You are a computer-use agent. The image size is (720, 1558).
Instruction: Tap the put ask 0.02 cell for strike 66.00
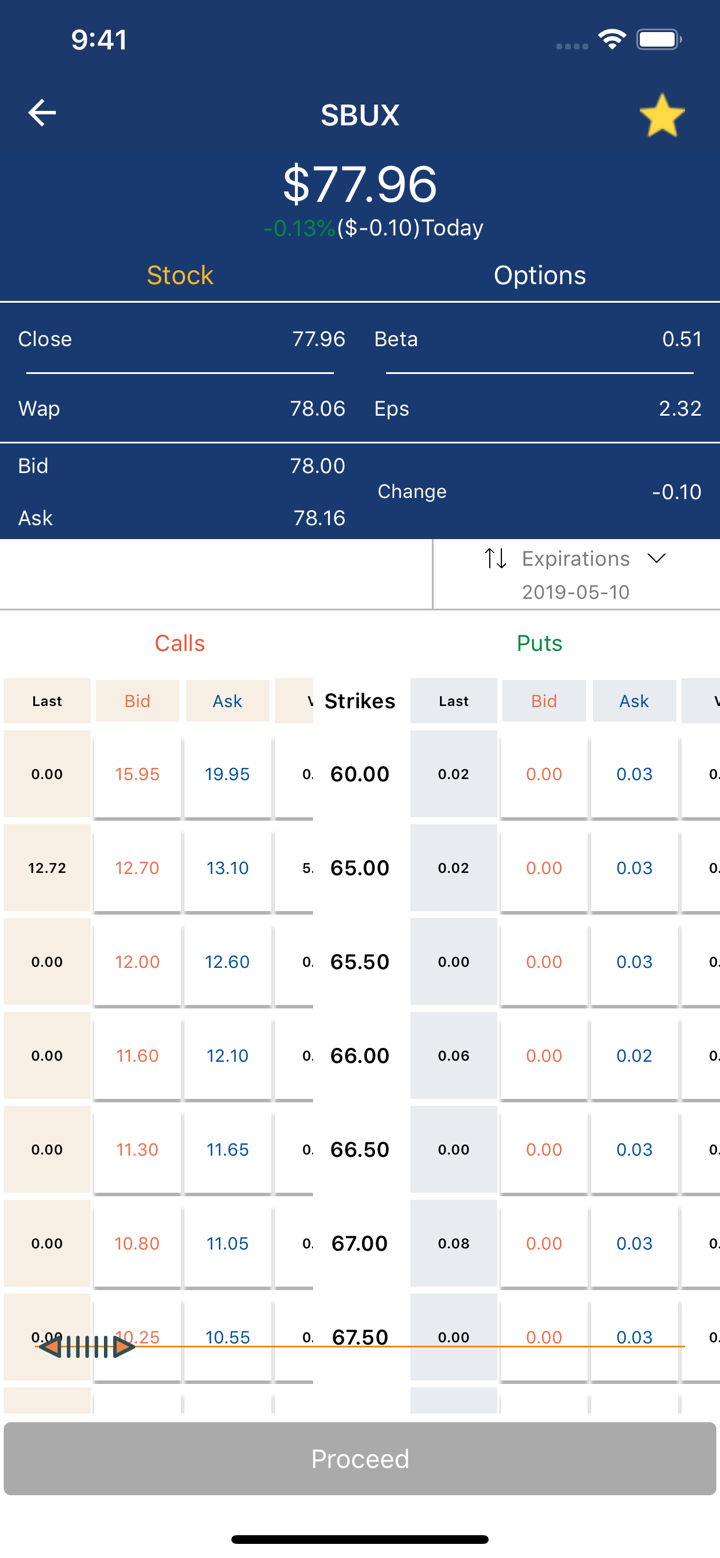(x=634, y=1056)
